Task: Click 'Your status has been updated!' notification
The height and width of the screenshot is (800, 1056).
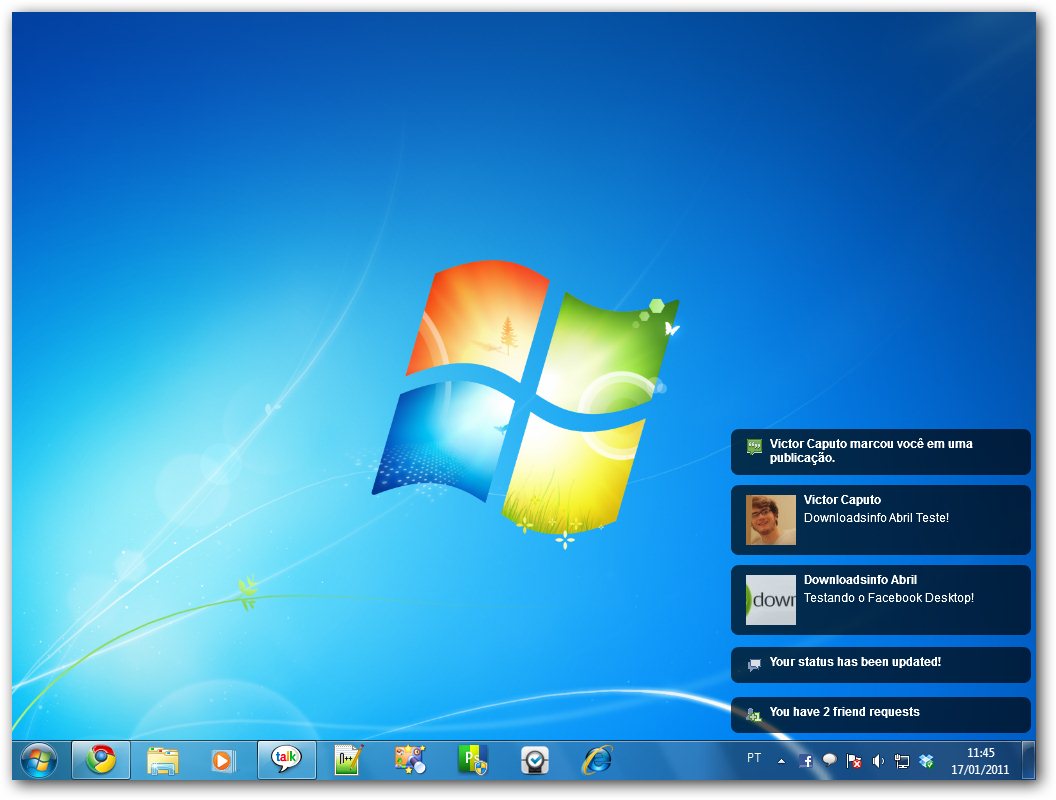Action: (x=881, y=665)
